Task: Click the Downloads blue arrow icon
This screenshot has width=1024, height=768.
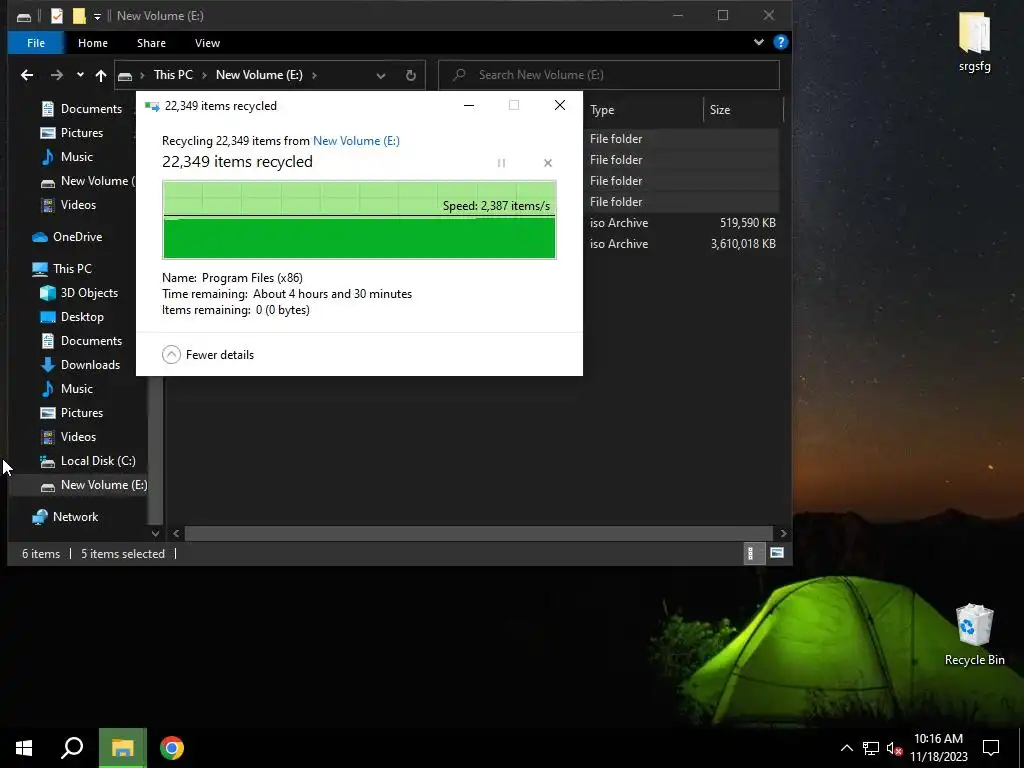Action: click(x=48, y=365)
